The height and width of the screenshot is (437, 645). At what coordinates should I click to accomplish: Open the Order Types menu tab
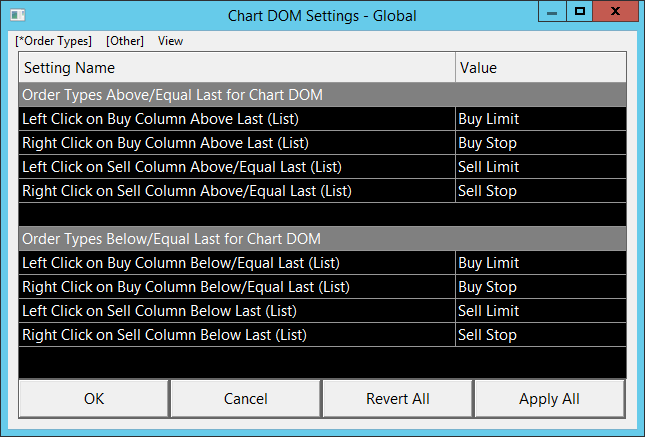coord(54,41)
